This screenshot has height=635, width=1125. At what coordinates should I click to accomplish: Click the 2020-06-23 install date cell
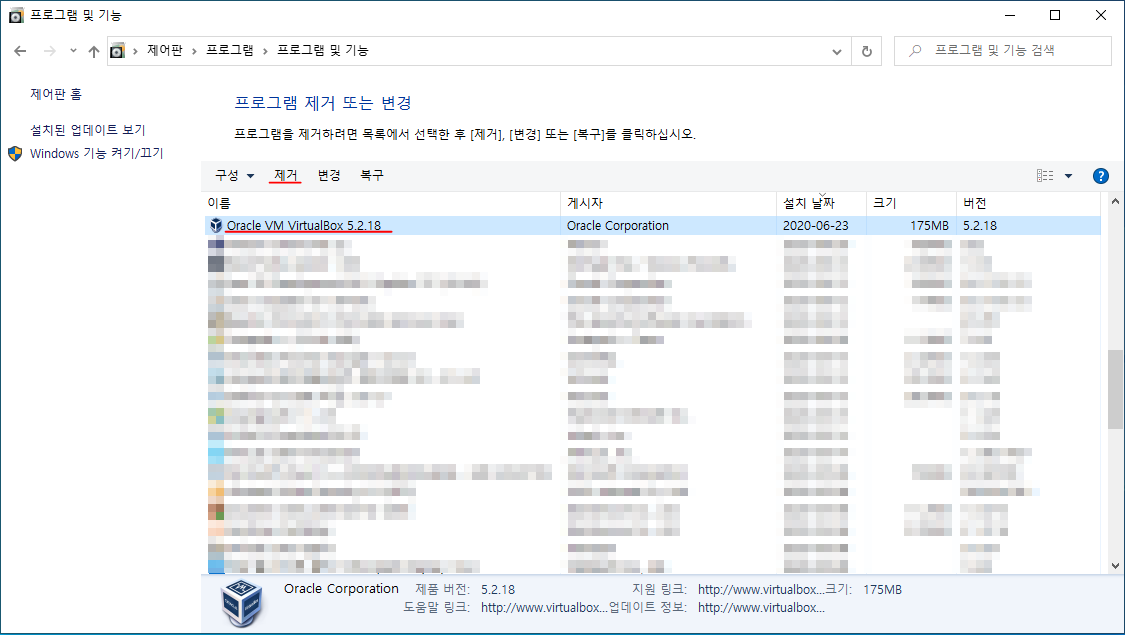[x=816, y=225]
